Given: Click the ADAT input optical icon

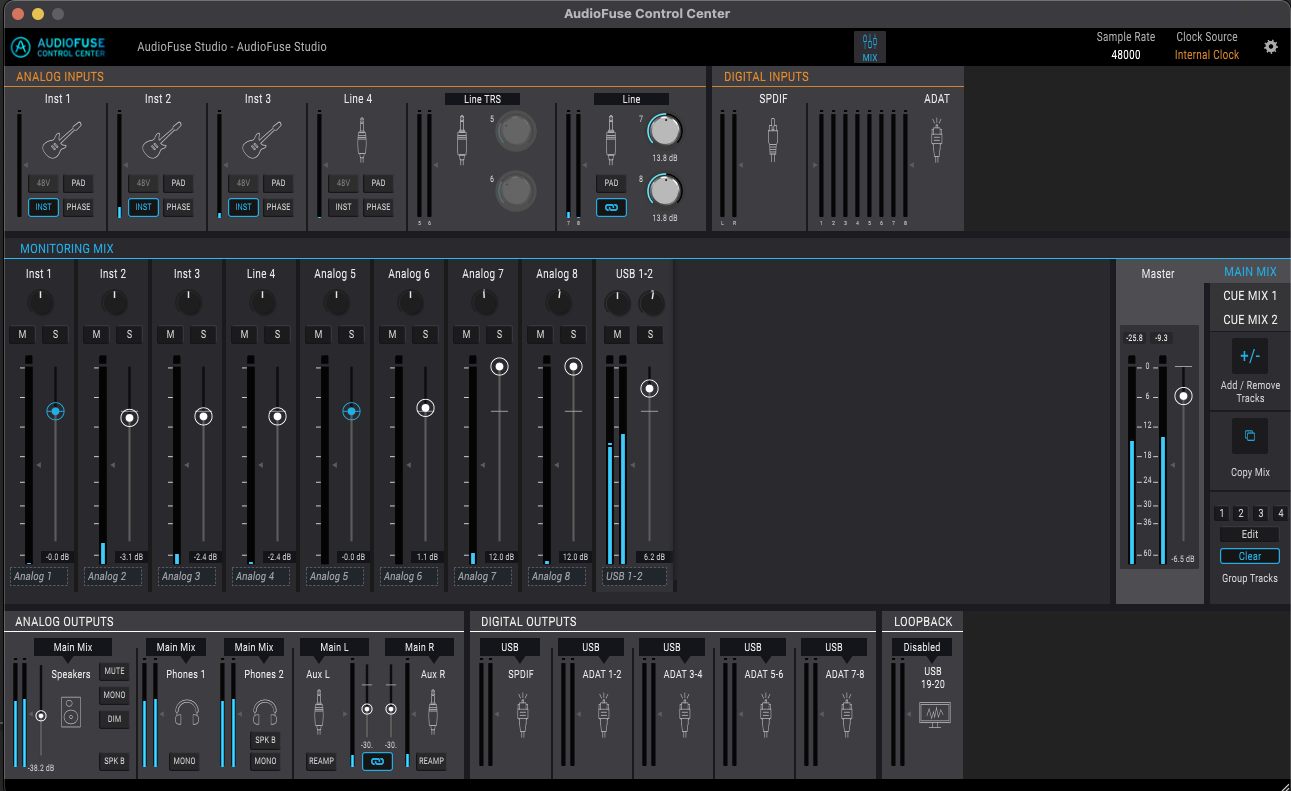Looking at the screenshot, I should click(937, 140).
